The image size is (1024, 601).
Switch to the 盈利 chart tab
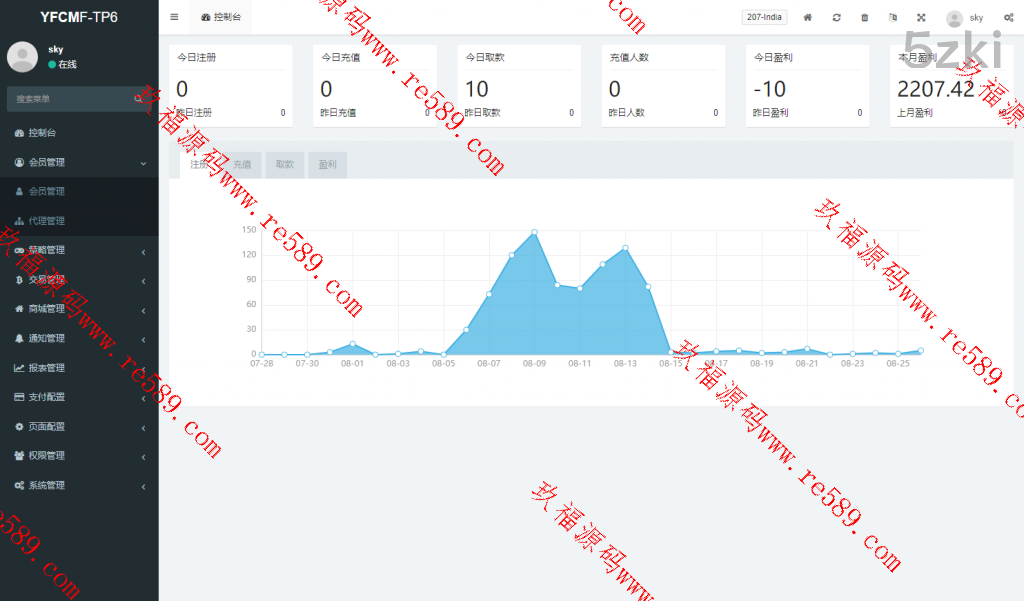pos(328,165)
